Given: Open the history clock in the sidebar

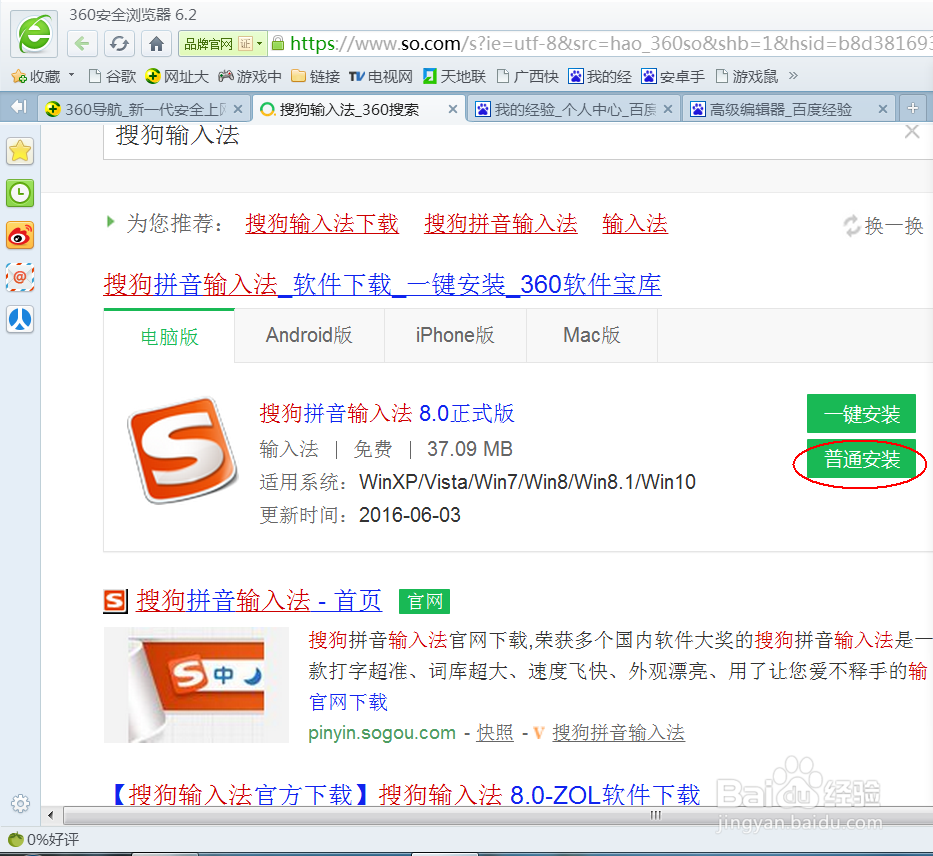Looking at the screenshot, I should coord(20,193).
